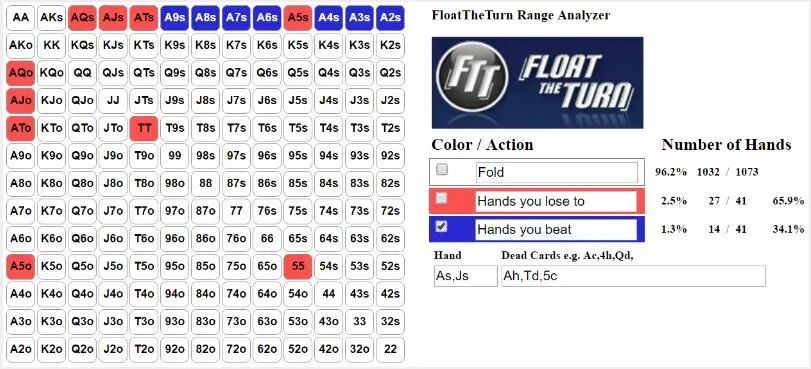Select the AA hand cell
Viewport: 811px width, 369px height.
[21, 18]
